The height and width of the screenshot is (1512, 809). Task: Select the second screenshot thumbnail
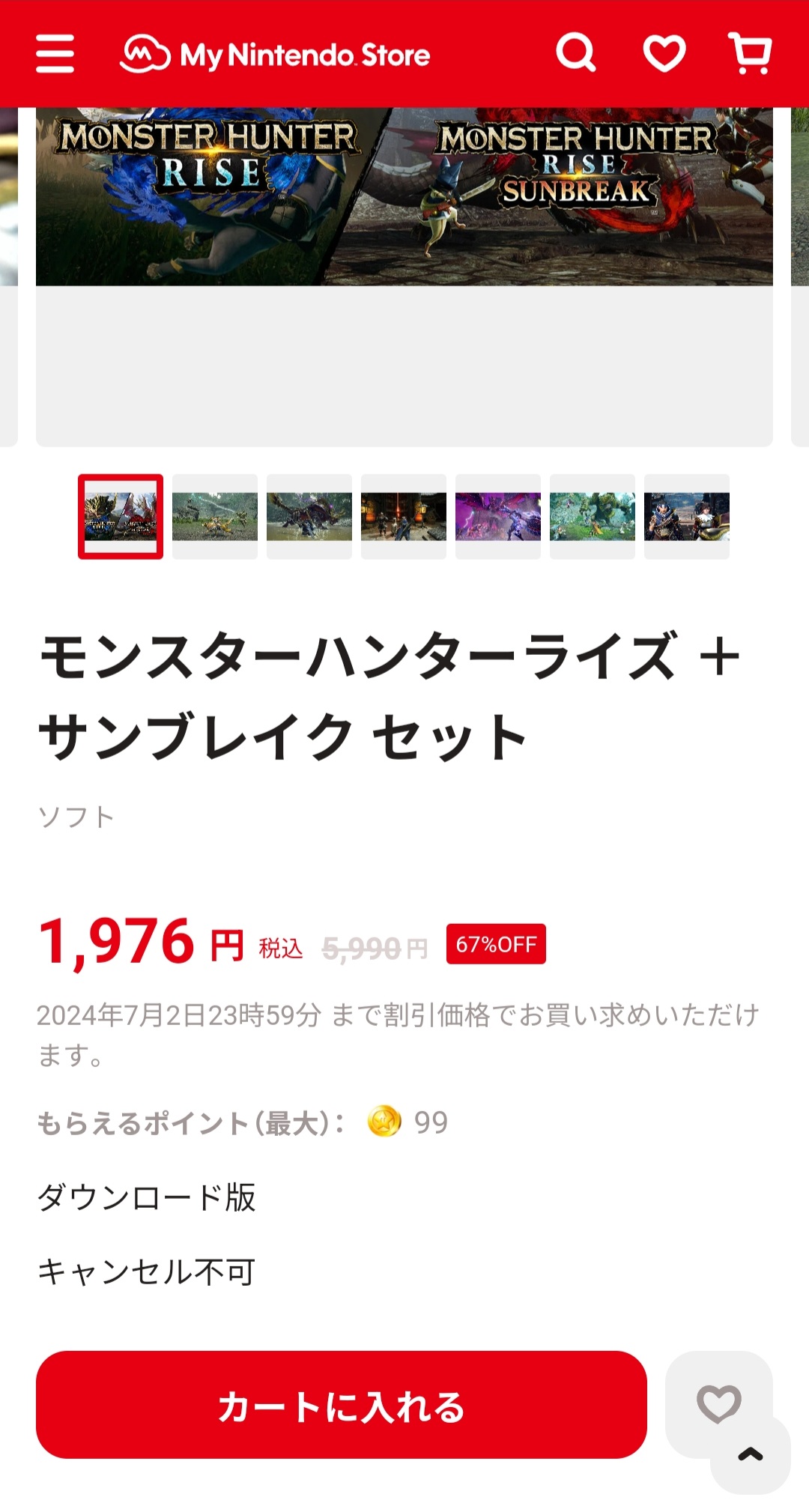click(x=215, y=516)
